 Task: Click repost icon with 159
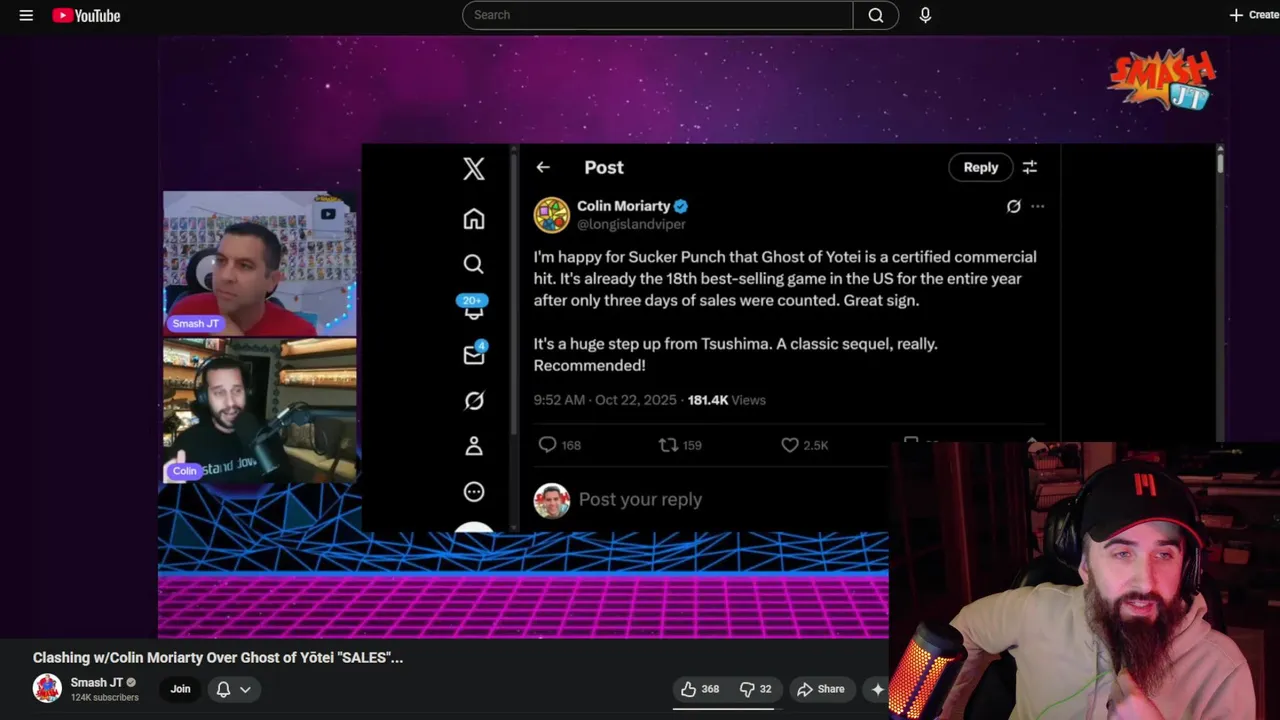680,445
